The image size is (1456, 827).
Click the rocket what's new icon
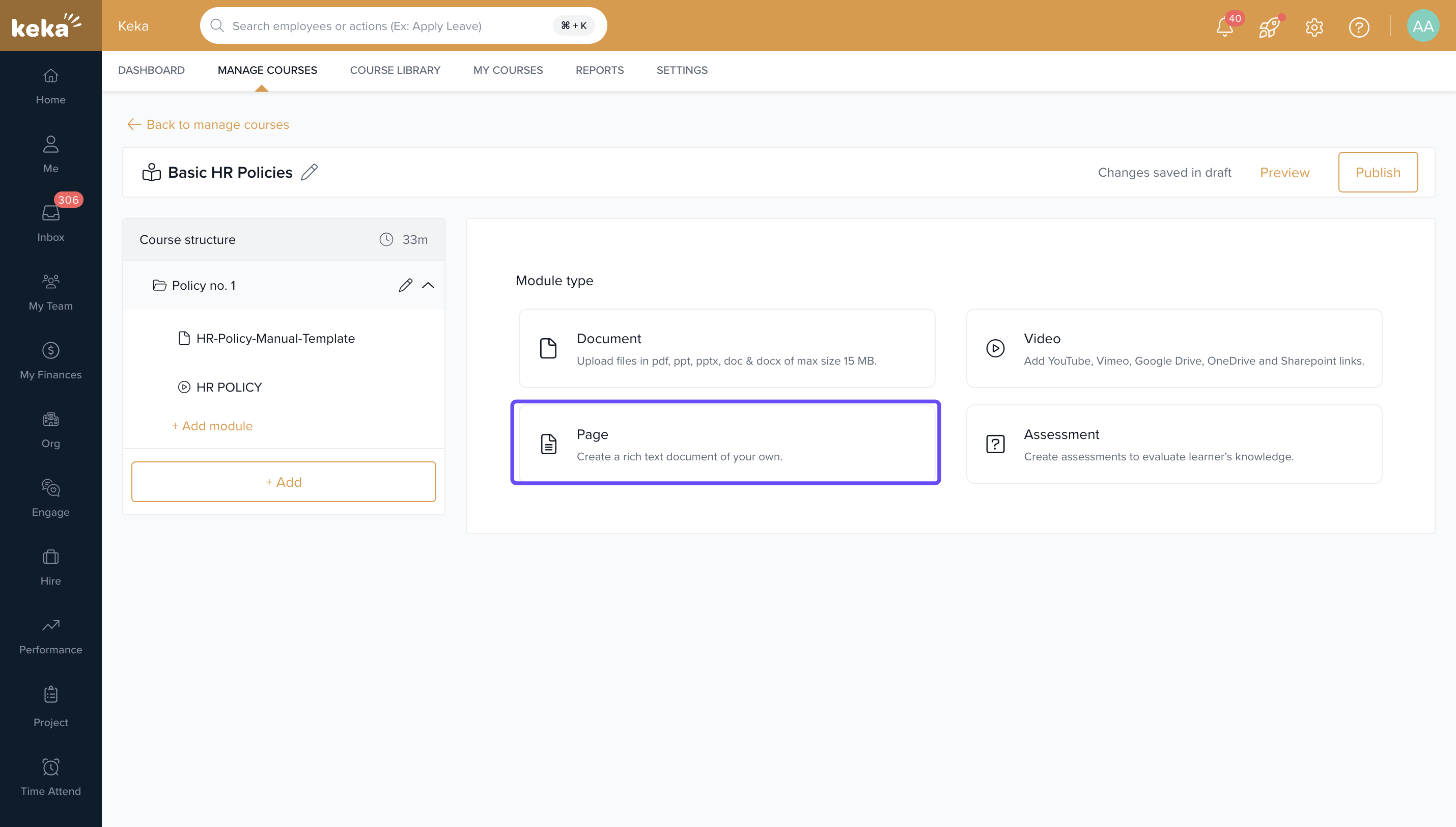(x=1269, y=26)
